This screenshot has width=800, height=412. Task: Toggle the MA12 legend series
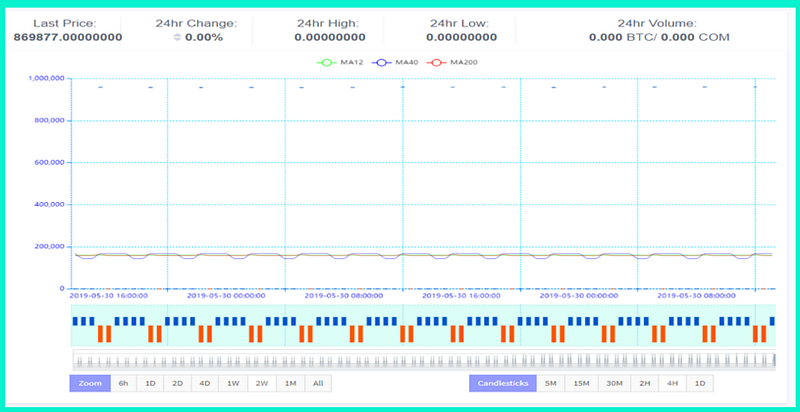(x=340, y=63)
